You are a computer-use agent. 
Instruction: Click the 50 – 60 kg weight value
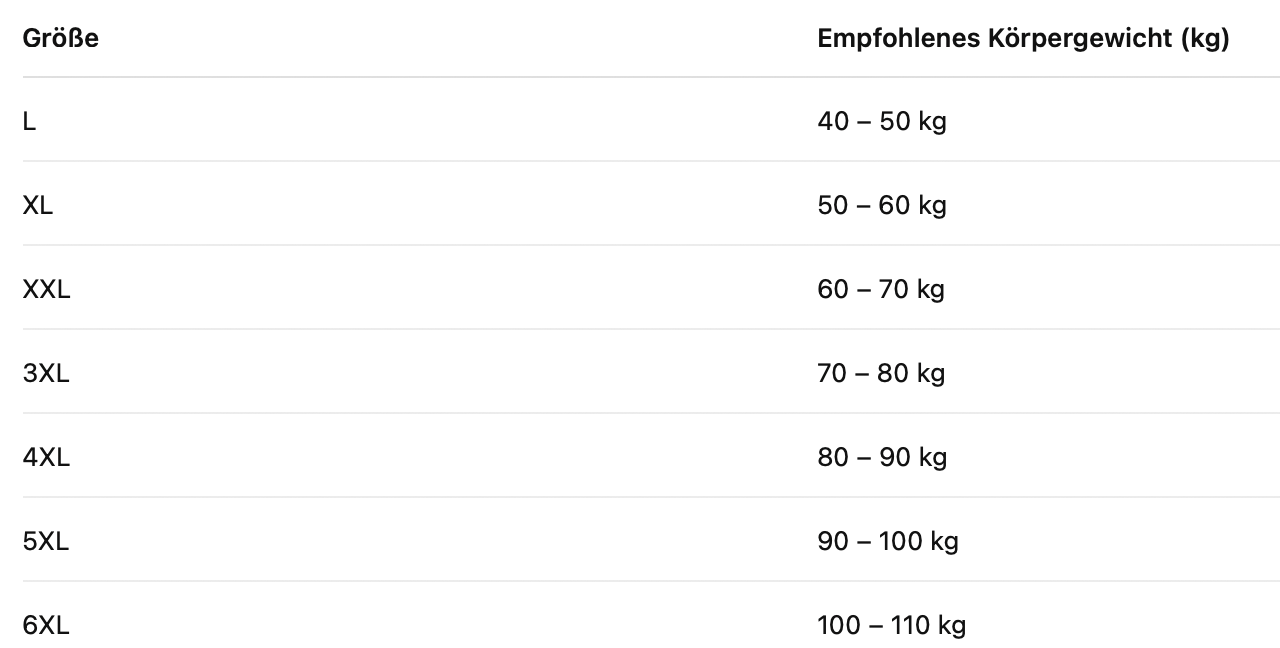[x=881, y=205]
